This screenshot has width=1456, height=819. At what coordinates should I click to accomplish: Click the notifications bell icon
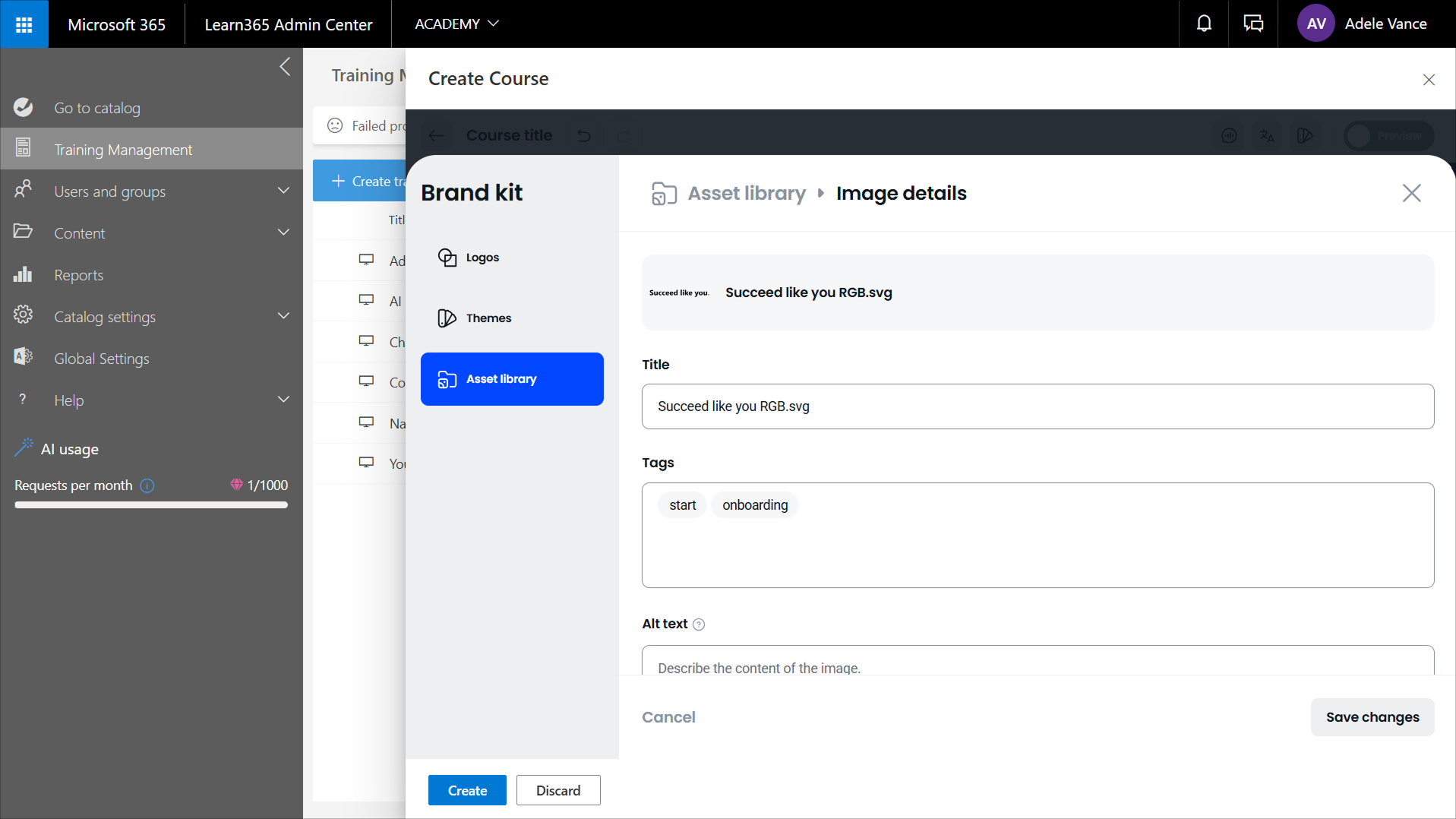coord(1204,24)
